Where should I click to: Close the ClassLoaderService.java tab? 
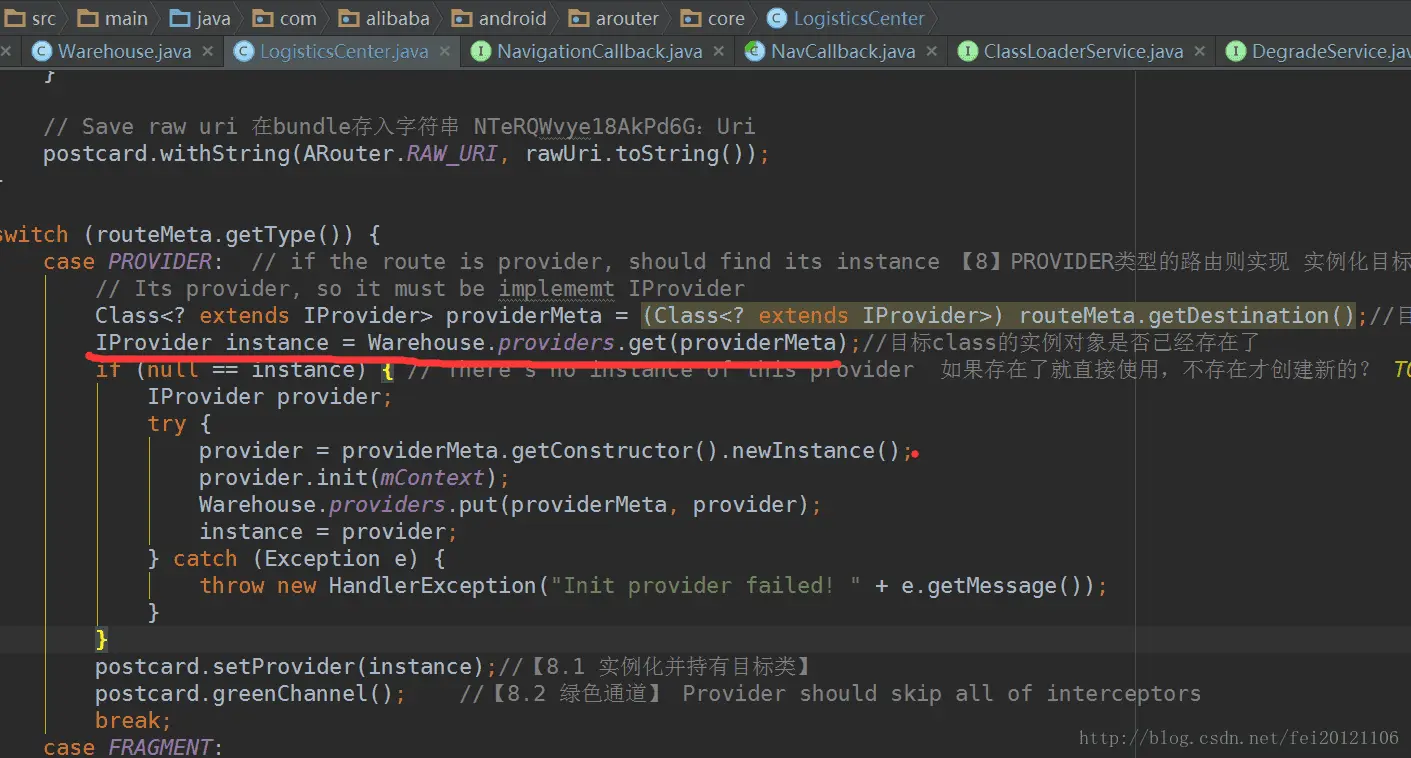click(x=1200, y=51)
